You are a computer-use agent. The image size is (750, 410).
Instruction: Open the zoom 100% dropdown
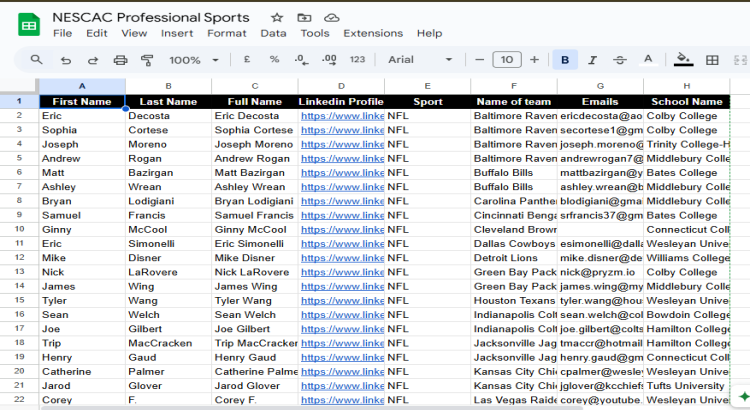click(x=192, y=60)
